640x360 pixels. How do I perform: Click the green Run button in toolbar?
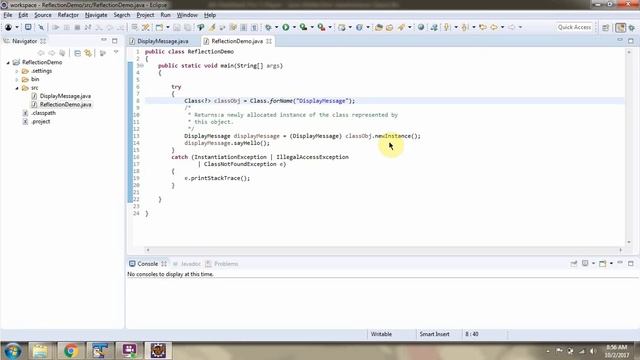(286, 27)
